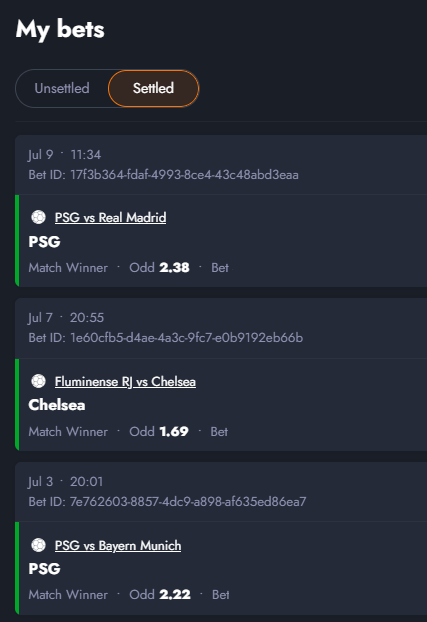The image size is (427, 622).
Task: Click the odd value 1.69
Action: (x=174, y=432)
